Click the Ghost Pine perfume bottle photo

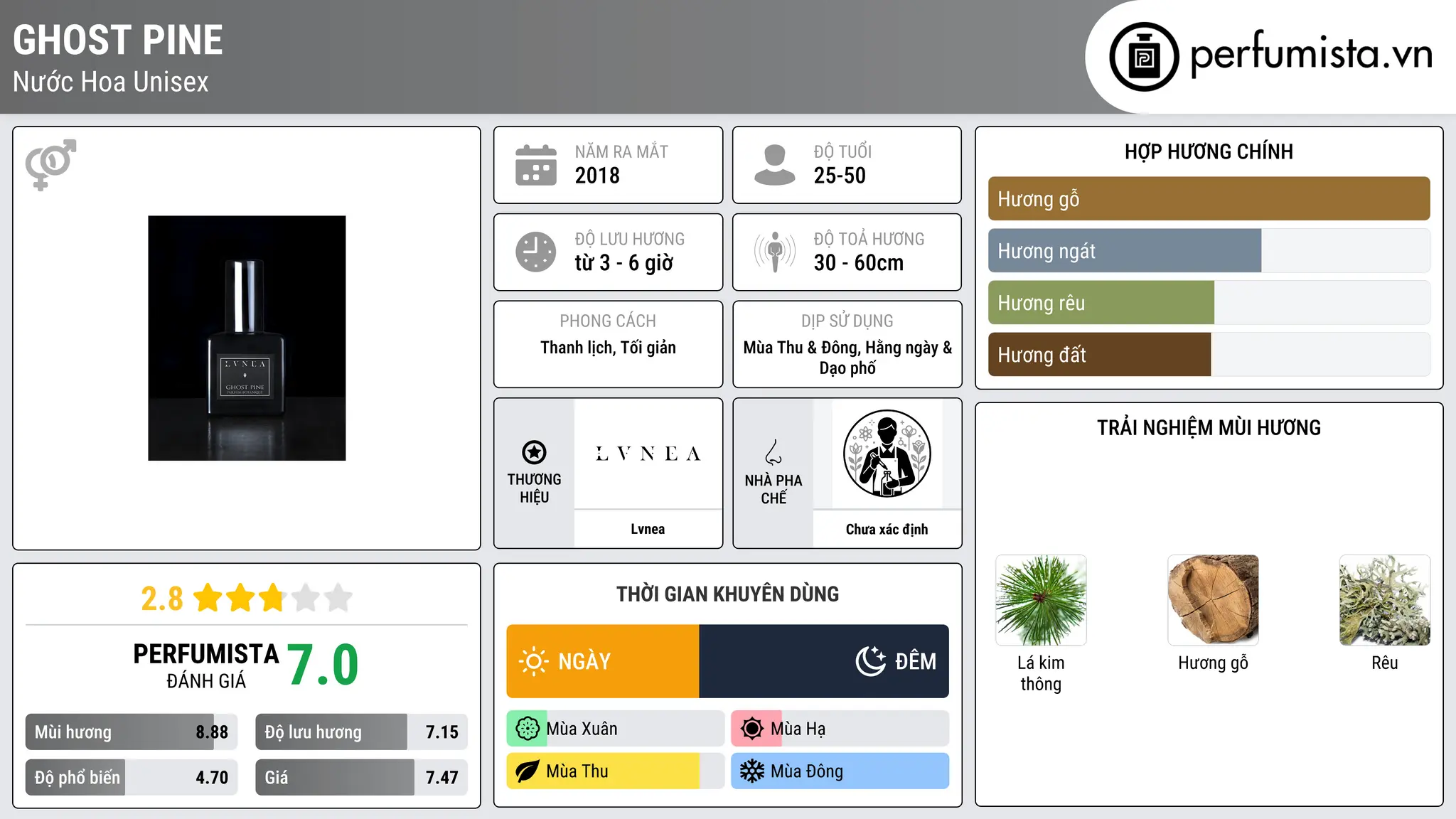[x=247, y=338]
